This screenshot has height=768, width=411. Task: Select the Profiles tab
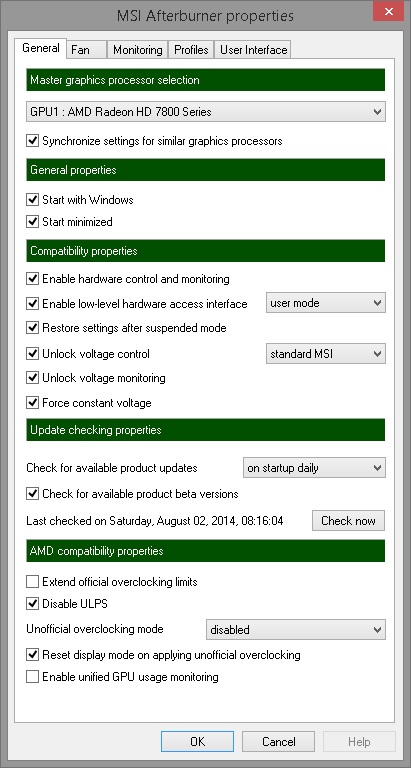click(191, 49)
